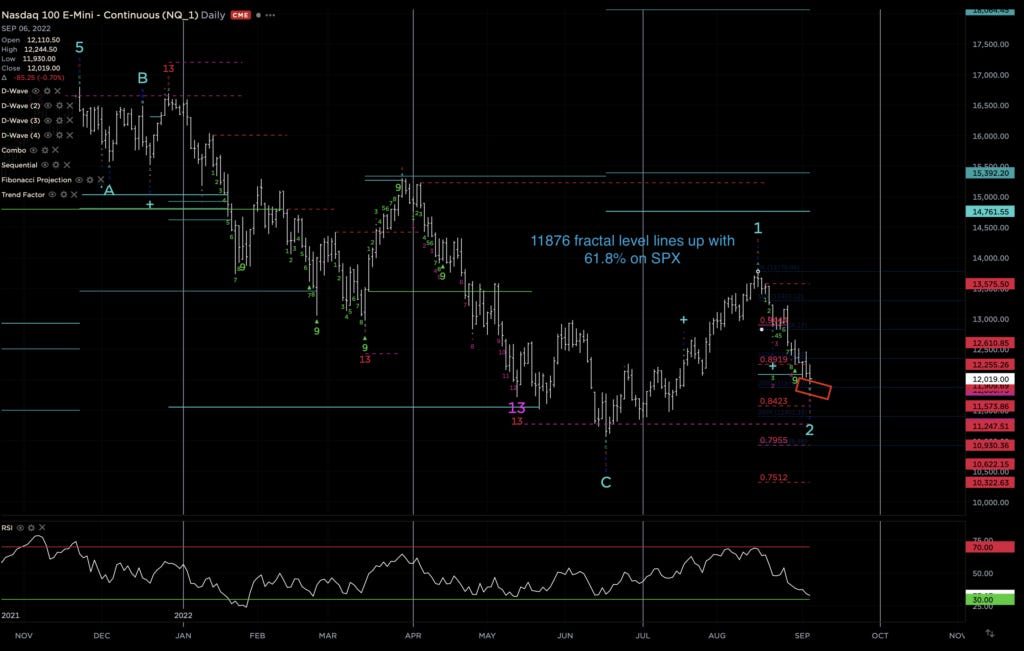Click the 0.7955 Fibonacci level label
Viewport: 1024px width, 651px height.
point(773,440)
